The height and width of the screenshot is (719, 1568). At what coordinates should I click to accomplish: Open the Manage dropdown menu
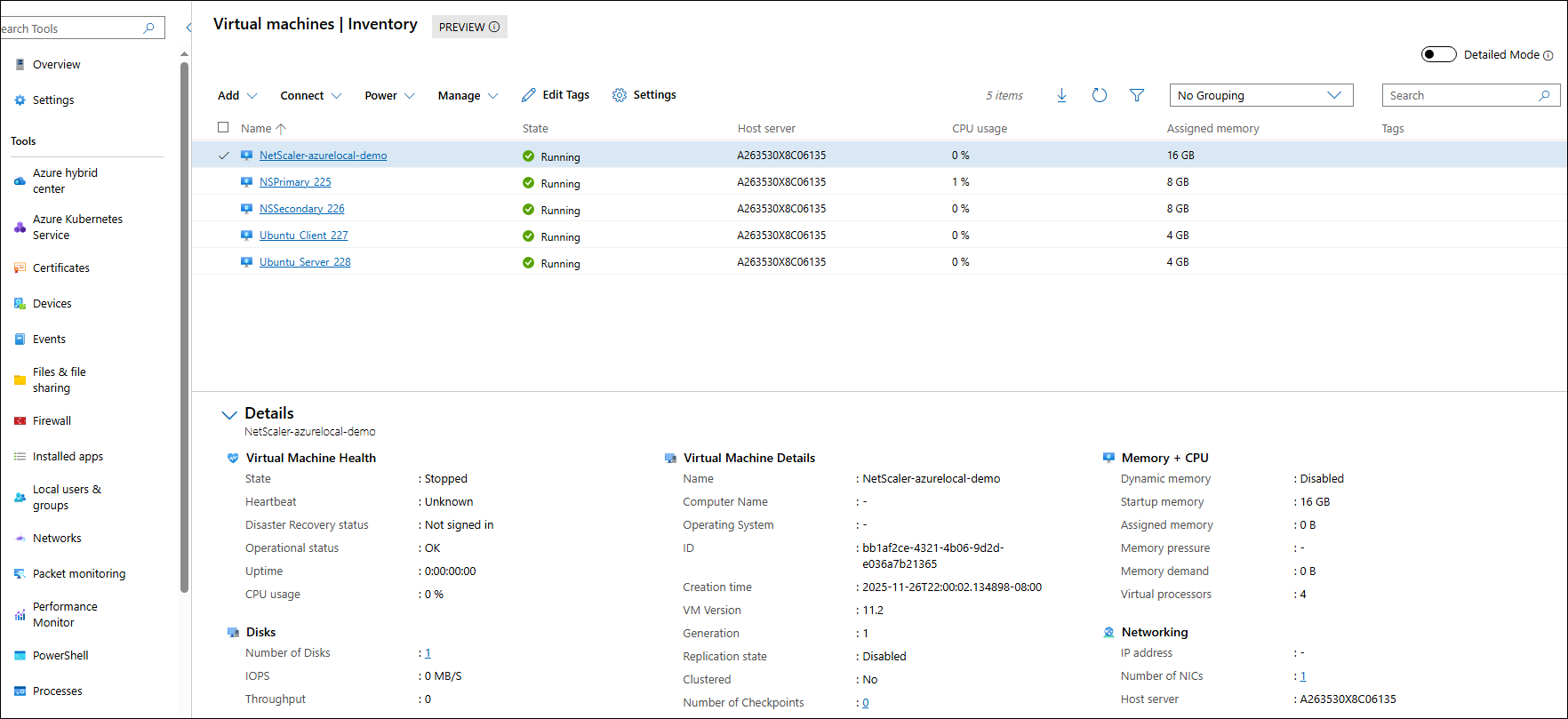click(468, 95)
